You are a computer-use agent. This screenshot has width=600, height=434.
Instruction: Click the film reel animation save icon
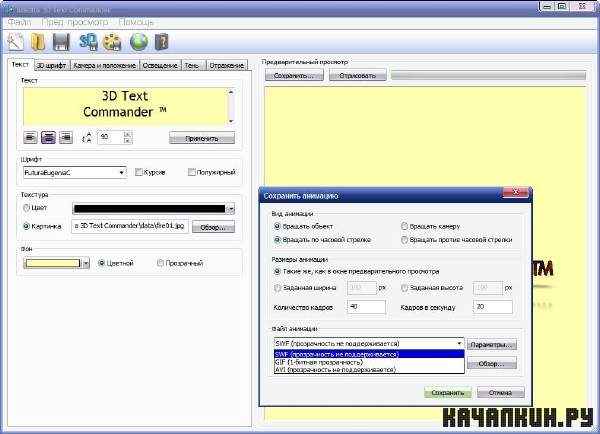(x=112, y=42)
